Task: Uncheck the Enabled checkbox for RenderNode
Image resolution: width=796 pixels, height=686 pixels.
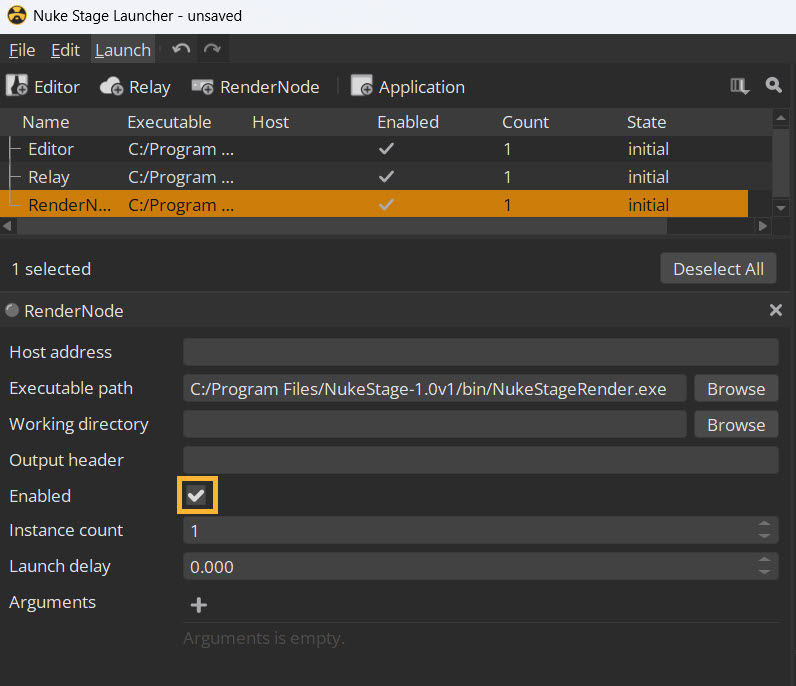Action: [x=197, y=496]
